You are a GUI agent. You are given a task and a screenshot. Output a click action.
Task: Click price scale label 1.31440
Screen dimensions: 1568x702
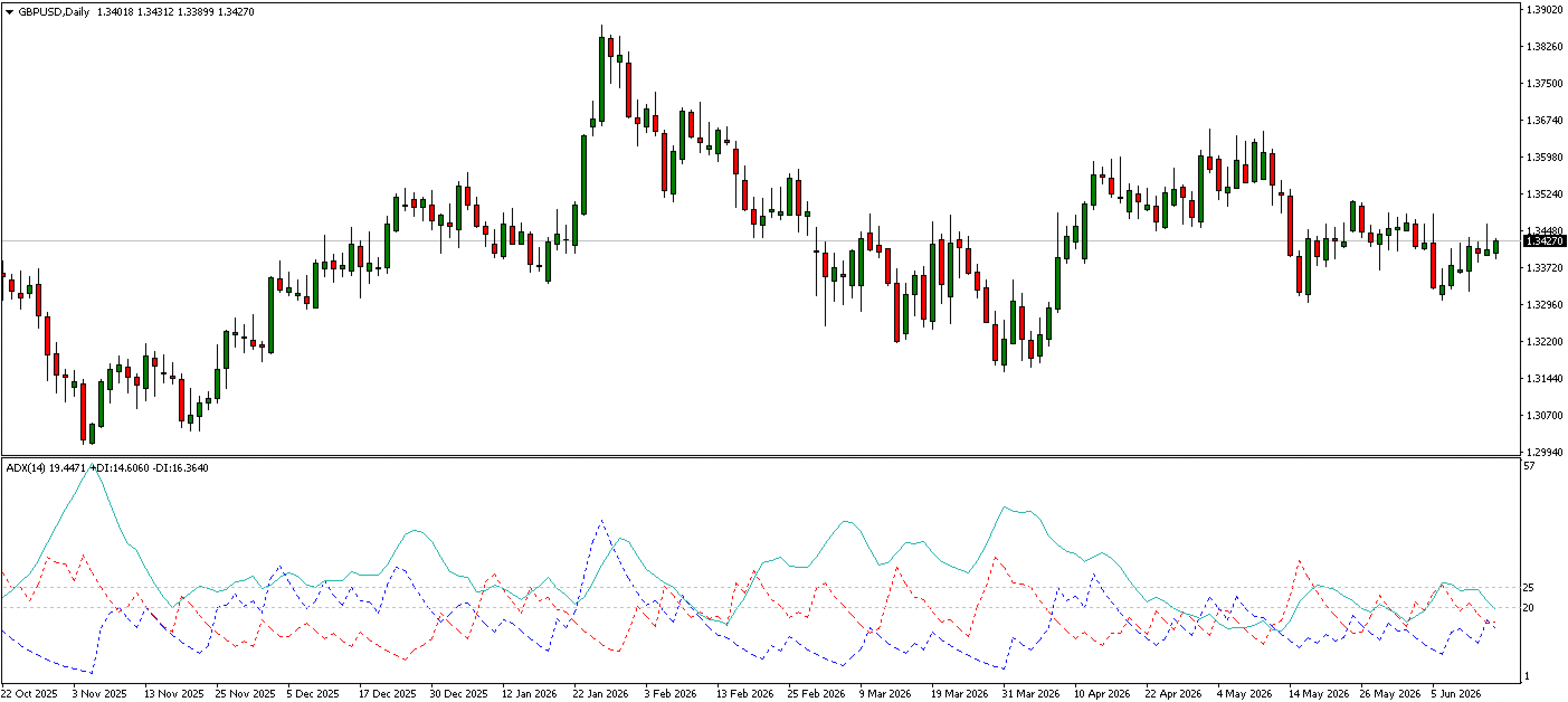(x=1545, y=379)
